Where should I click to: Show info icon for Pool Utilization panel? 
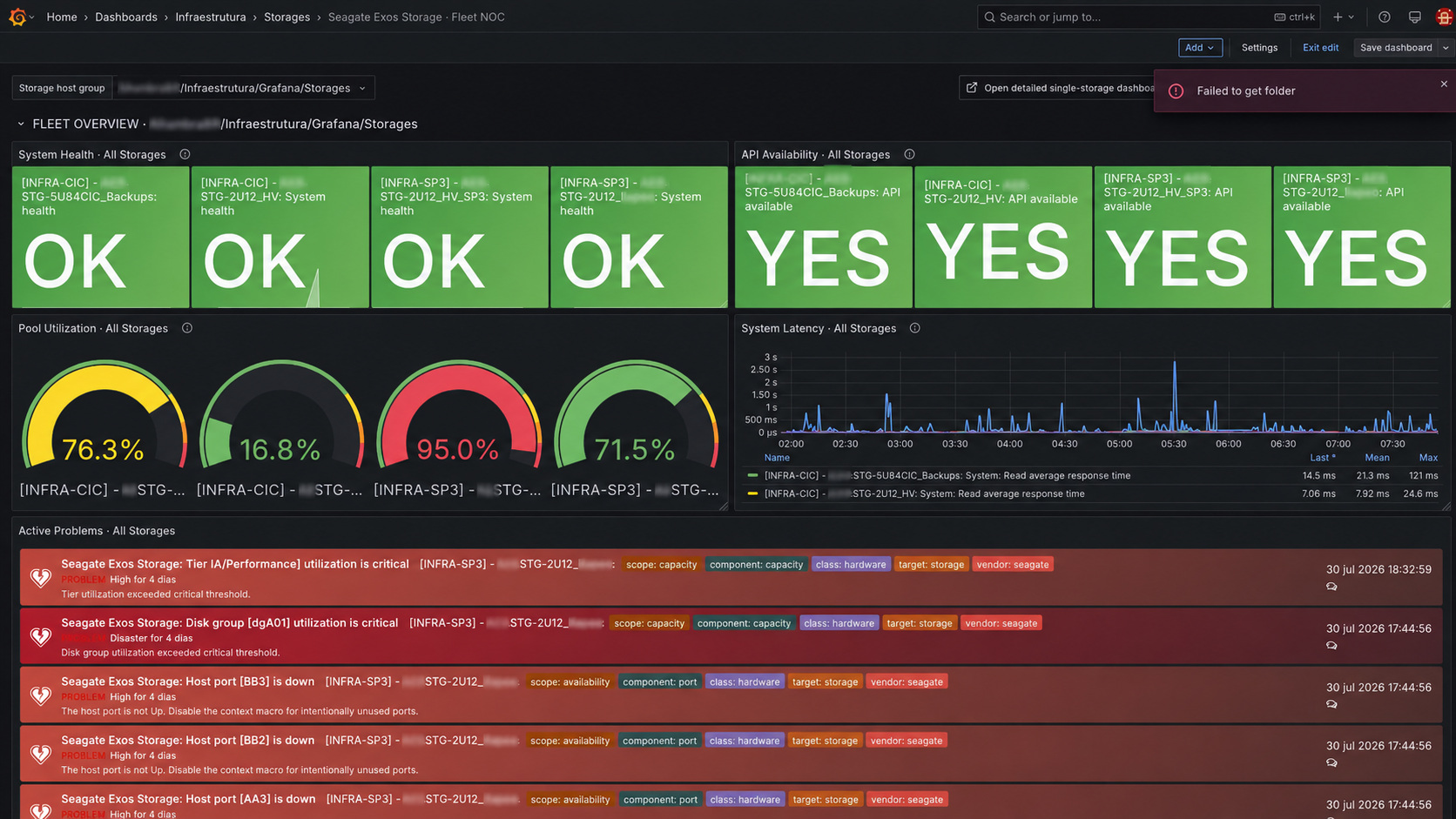click(187, 328)
